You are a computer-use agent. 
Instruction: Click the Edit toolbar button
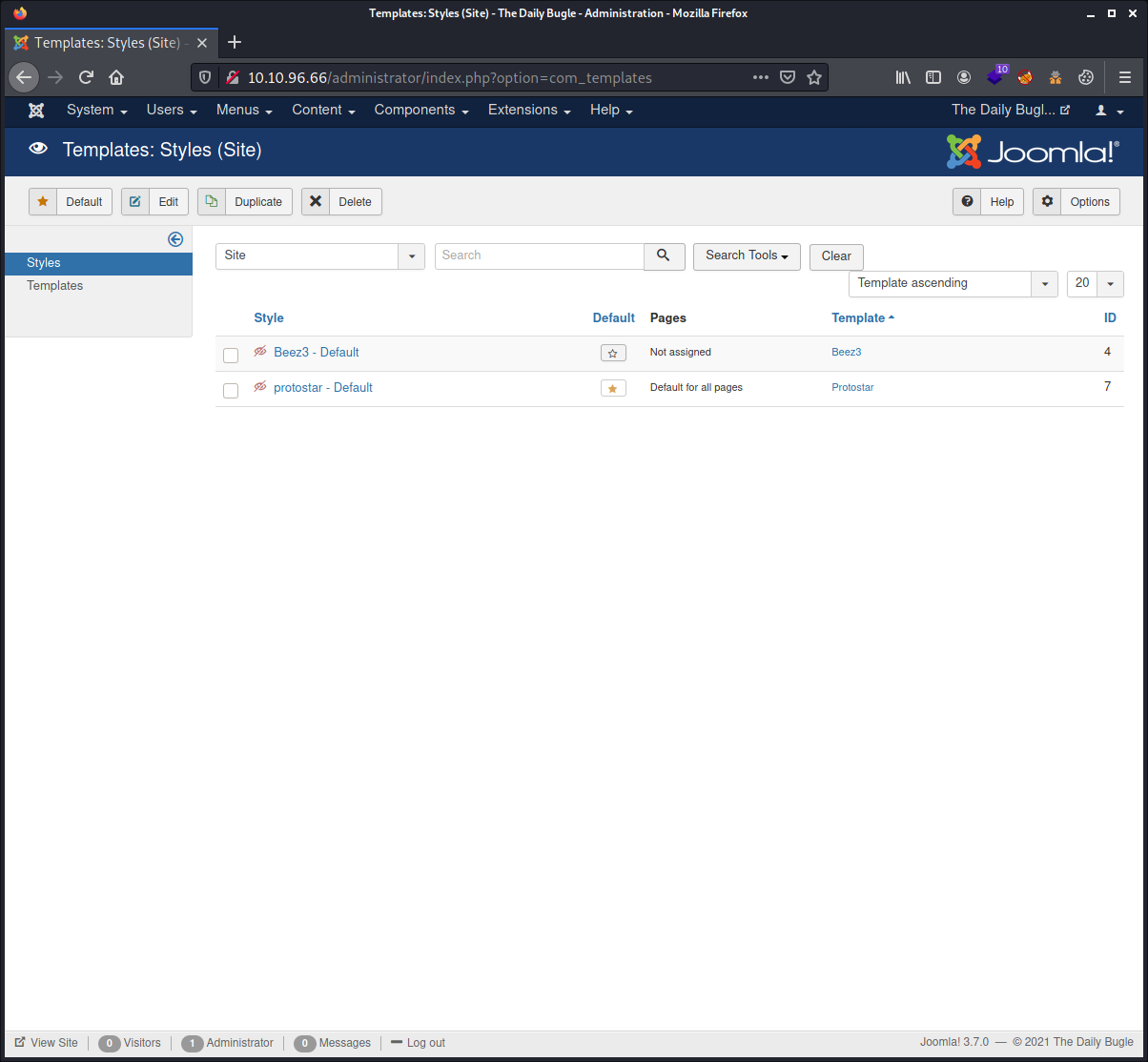click(x=154, y=202)
